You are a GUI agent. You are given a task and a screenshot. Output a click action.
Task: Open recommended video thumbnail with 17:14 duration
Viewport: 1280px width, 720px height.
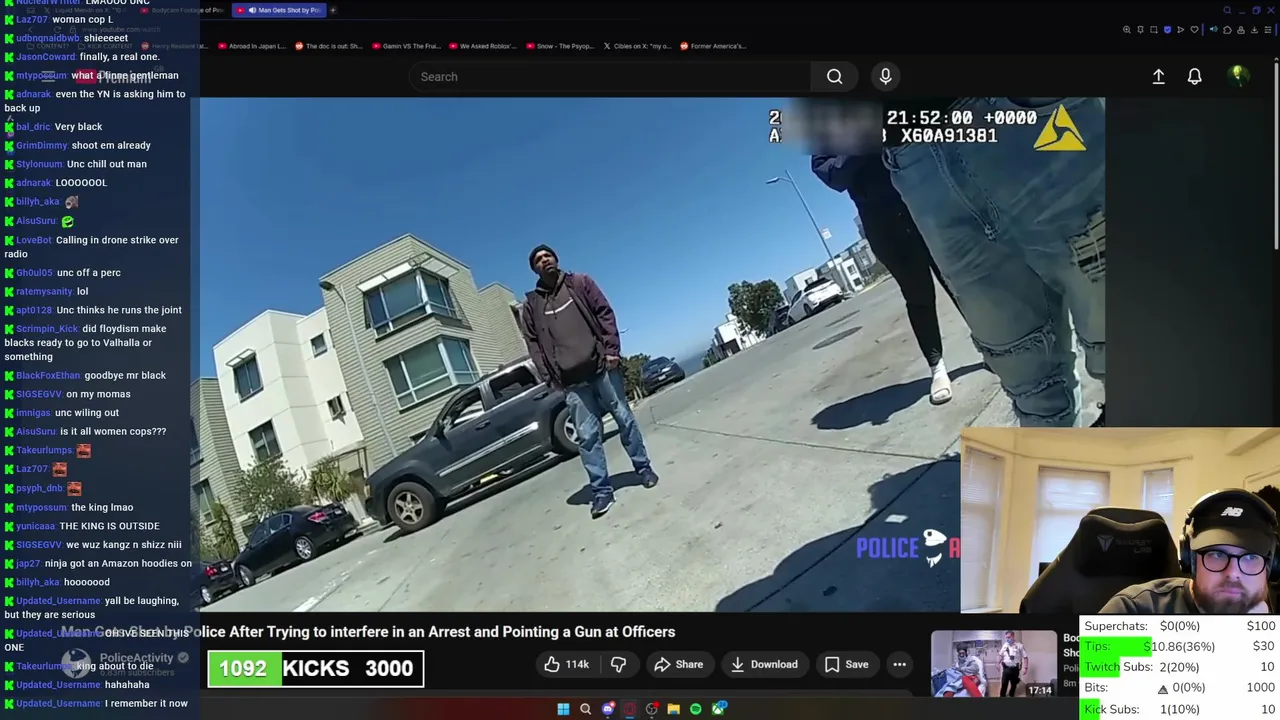pyautogui.click(x=994, y=664)
